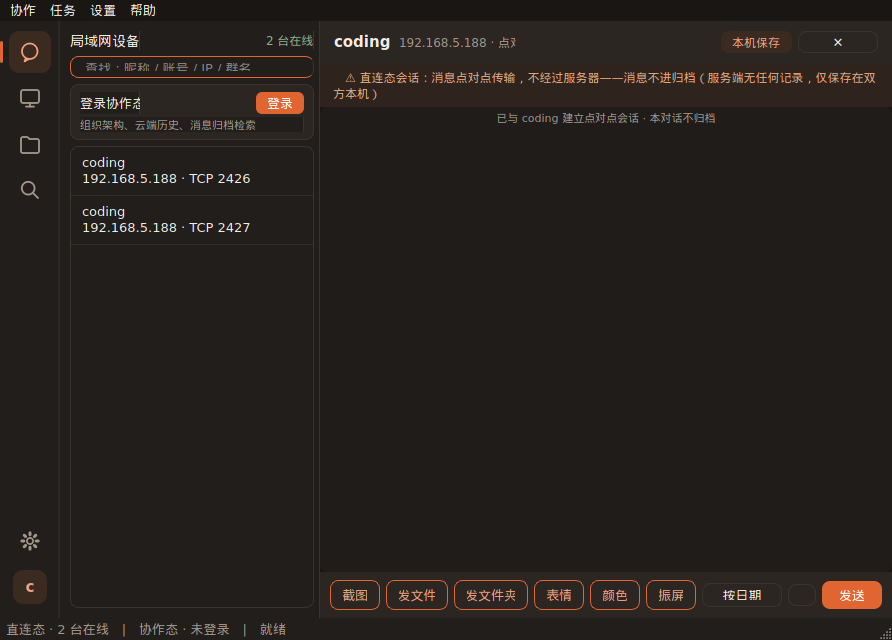Select the coding device on TCP 2426

[x=192, y=171]
